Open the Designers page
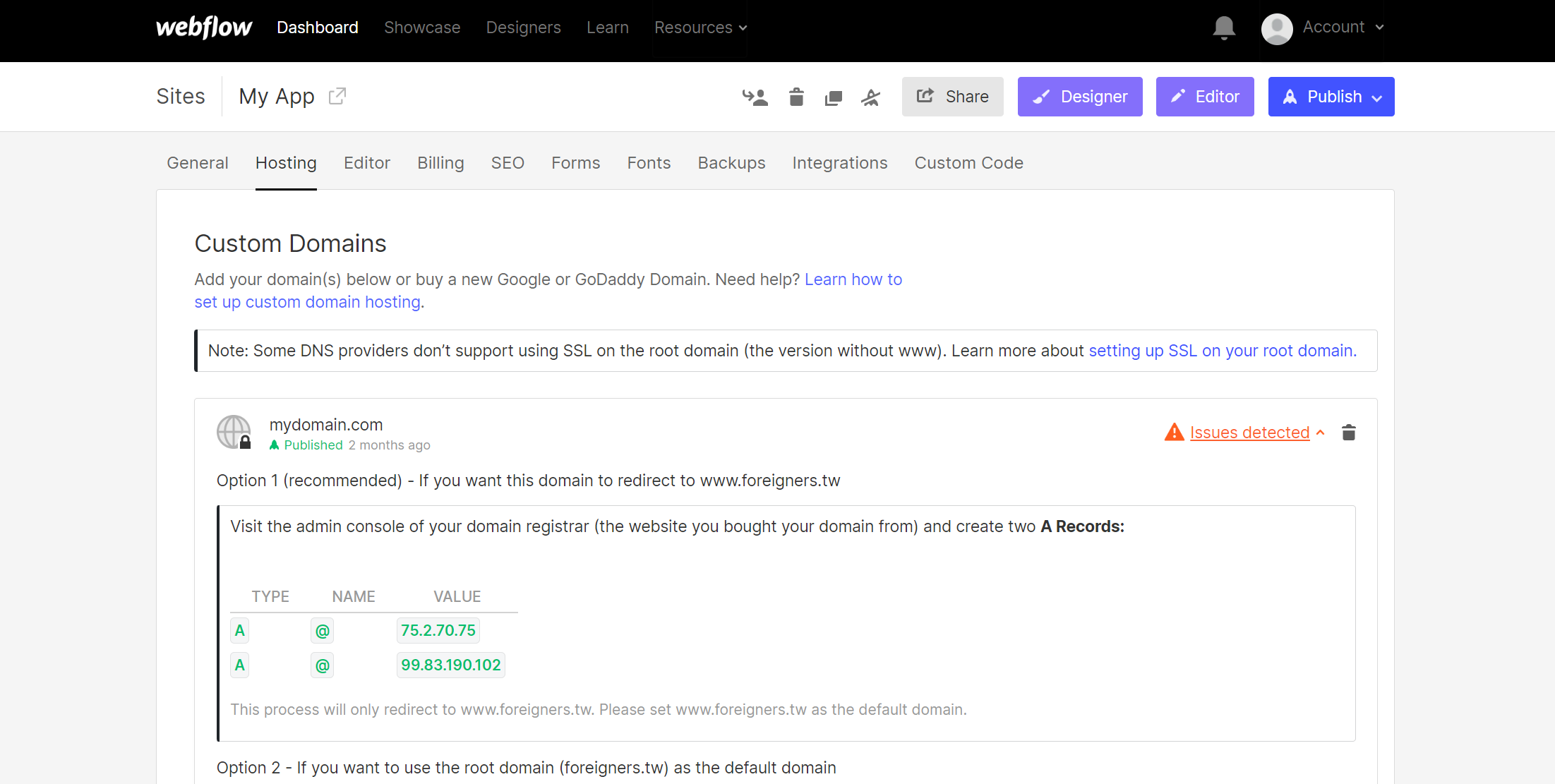1555x784 pixels. tap(524, 28)
